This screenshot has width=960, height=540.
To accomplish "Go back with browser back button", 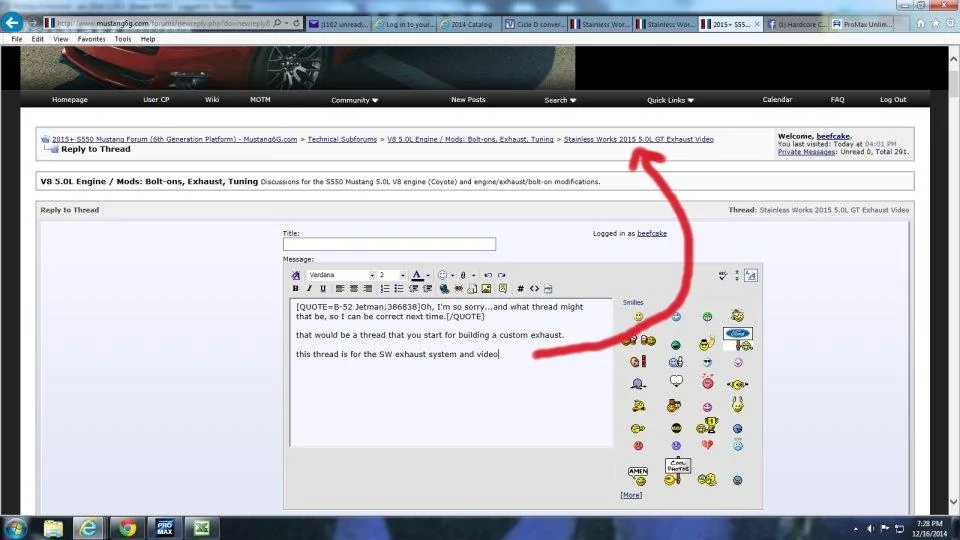I will tap(12, 23).
